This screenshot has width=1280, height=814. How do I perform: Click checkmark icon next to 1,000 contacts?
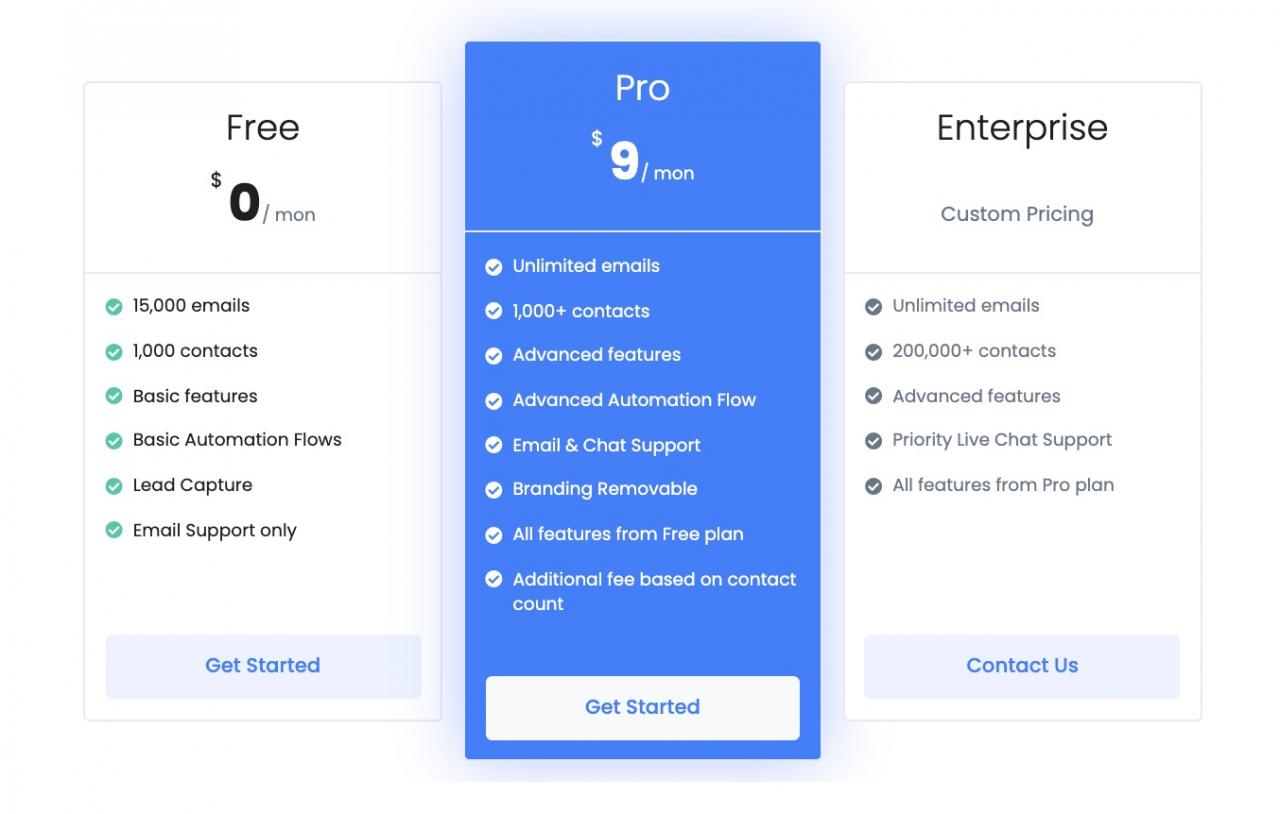(114, 352)
